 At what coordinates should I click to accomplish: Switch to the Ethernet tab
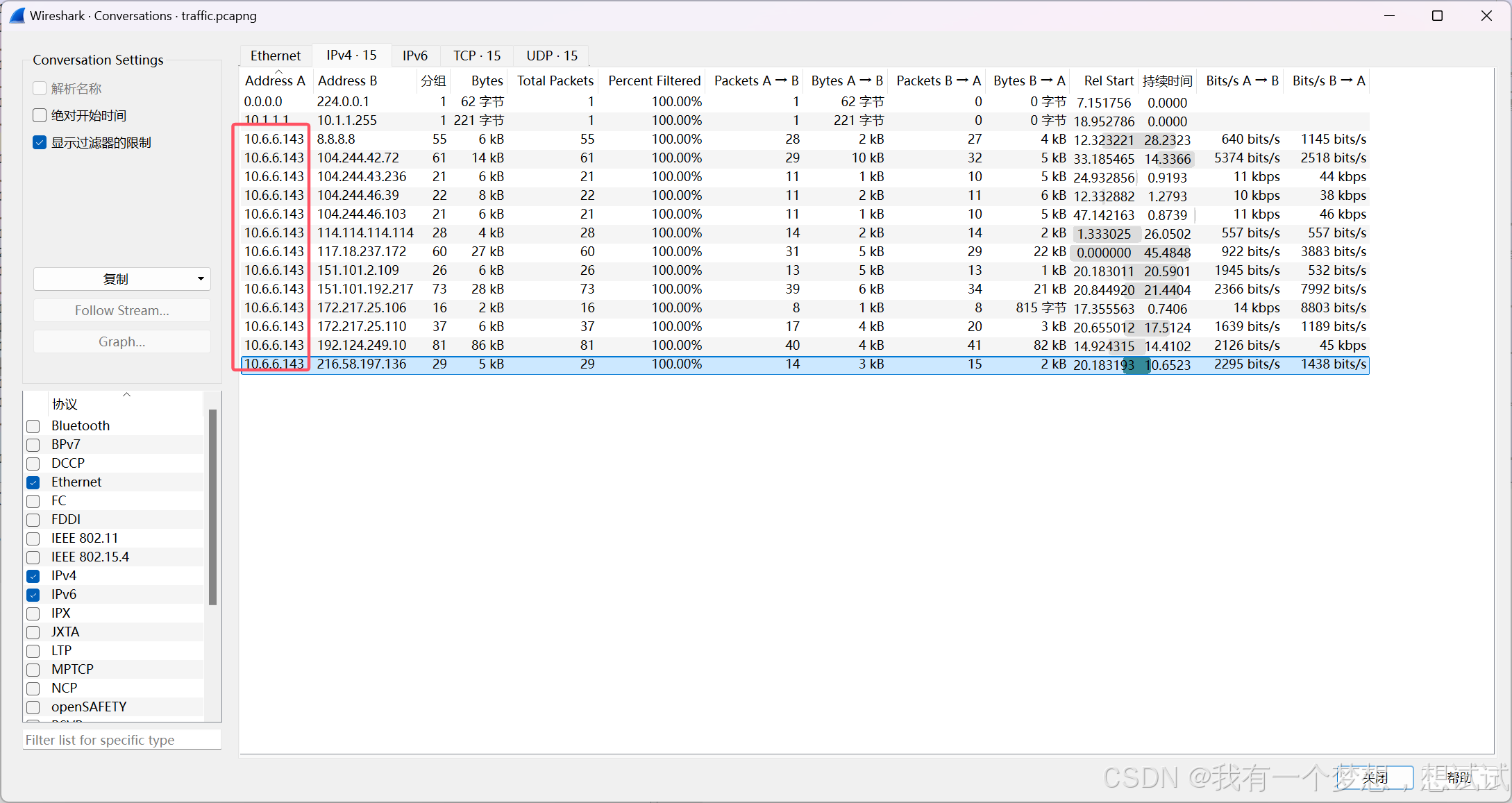pos(276,56)
